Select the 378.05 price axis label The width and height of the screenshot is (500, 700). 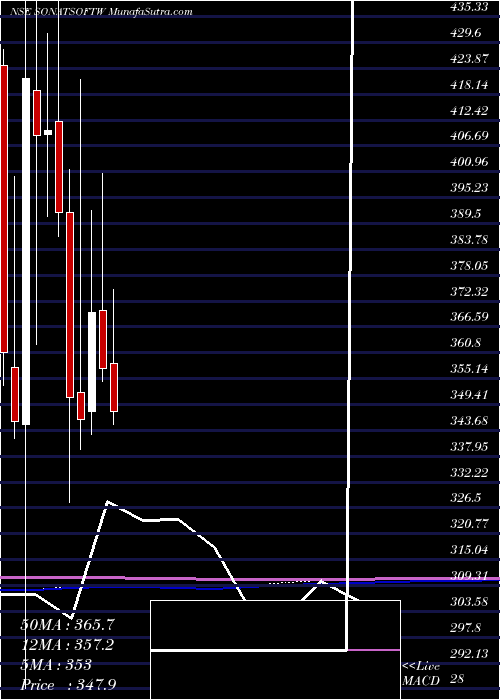[467, 266]
